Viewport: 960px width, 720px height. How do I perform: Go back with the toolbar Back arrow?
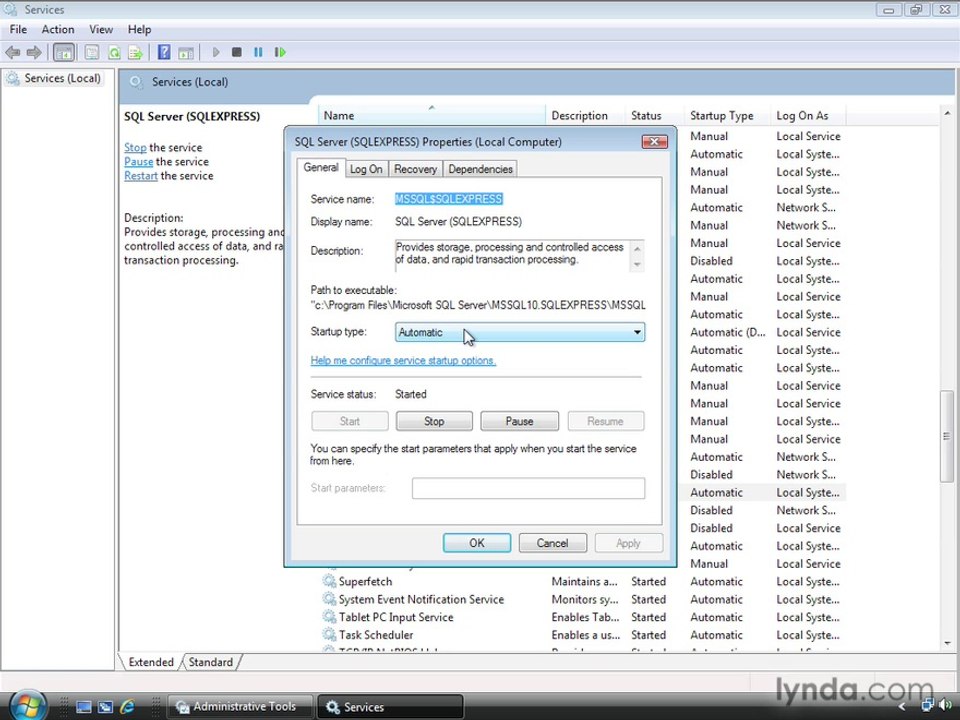point(12,53)
